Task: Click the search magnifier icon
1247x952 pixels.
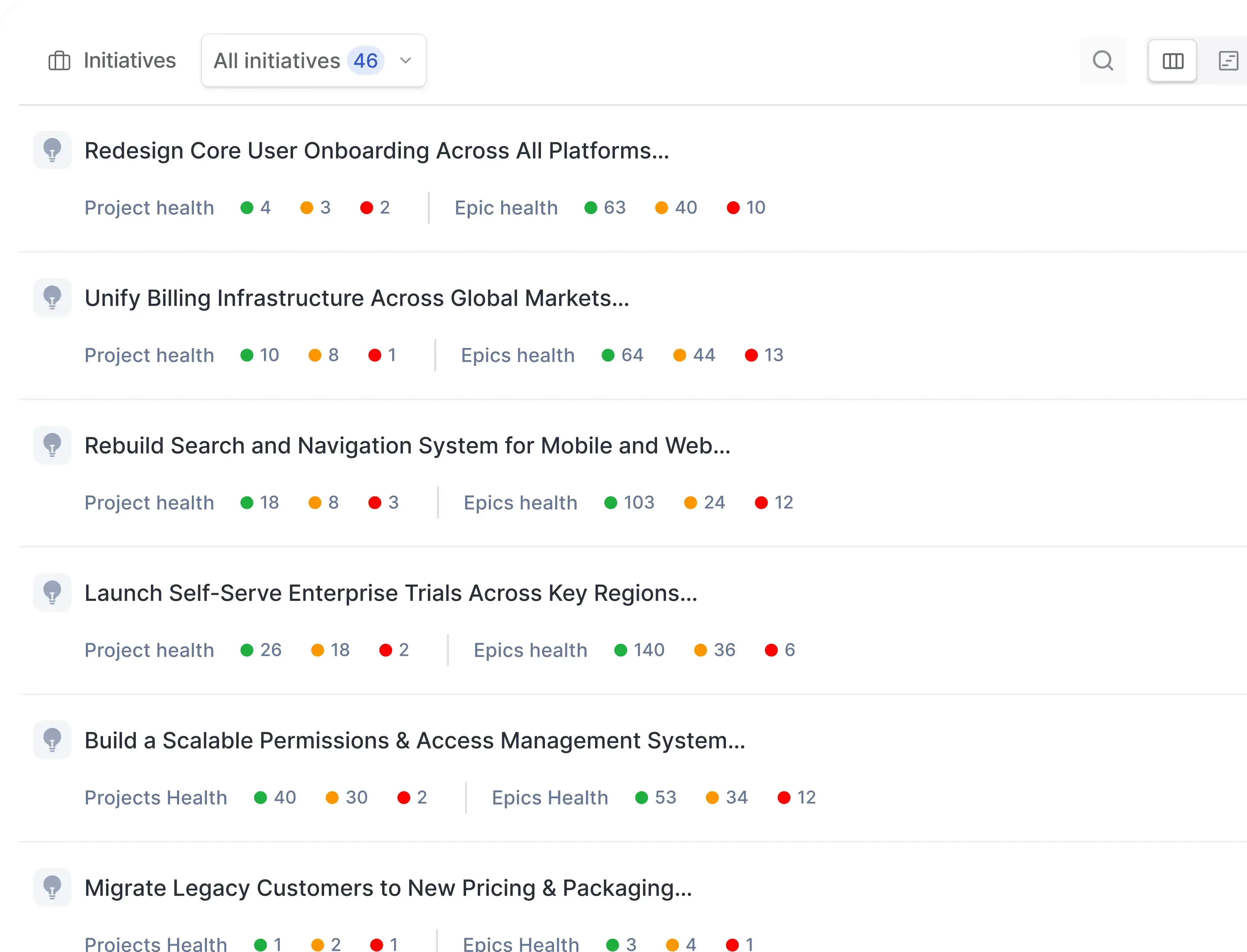Action: [1103, 61]
